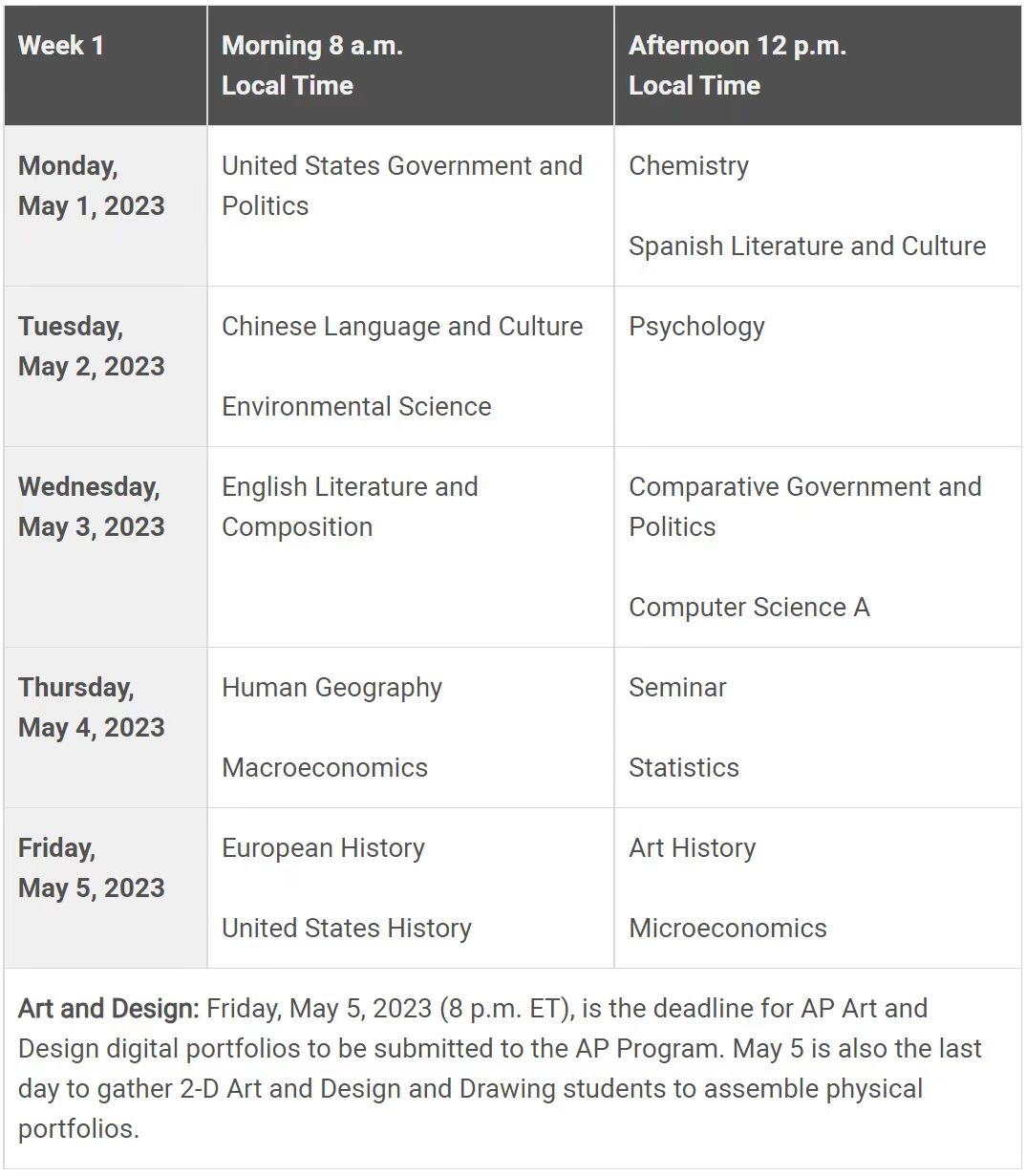Select English Literature and Composition exam
The image size is (1026, 1176).
350,506
